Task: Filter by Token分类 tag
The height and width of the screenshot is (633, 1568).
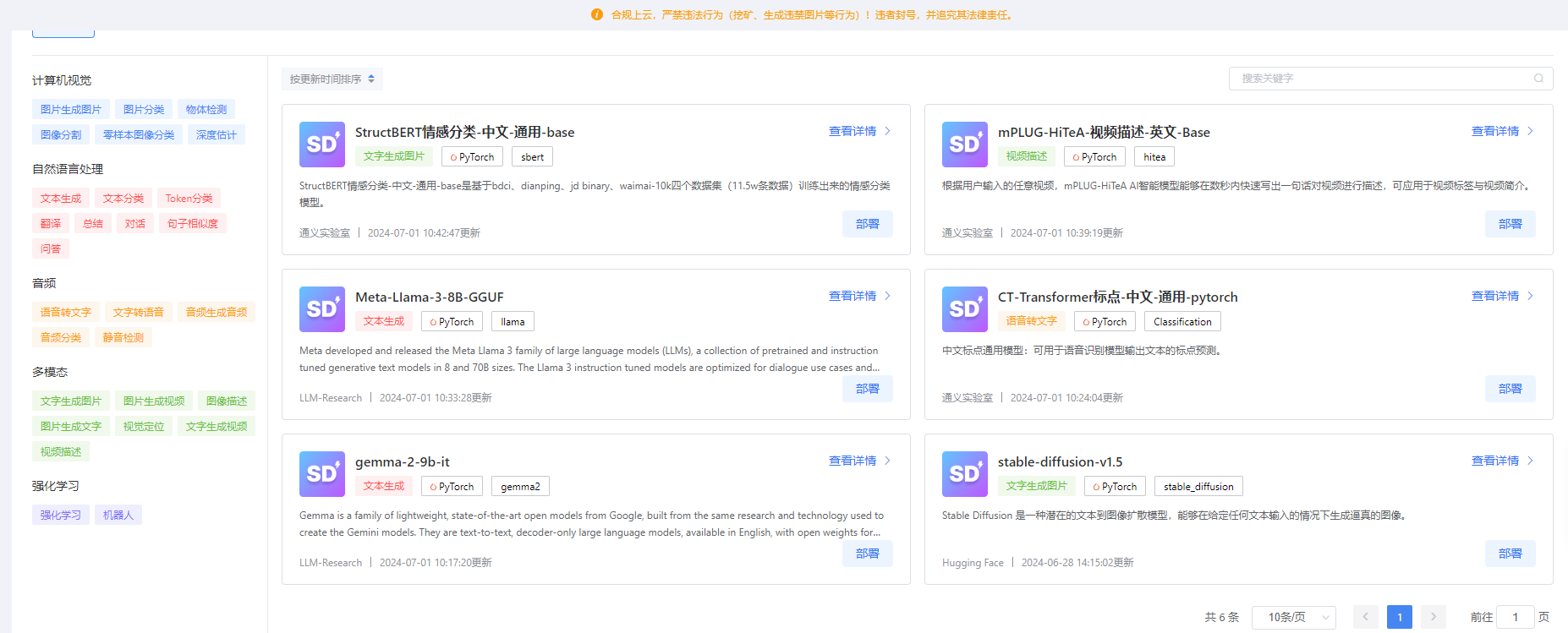Action: point(189,198)
